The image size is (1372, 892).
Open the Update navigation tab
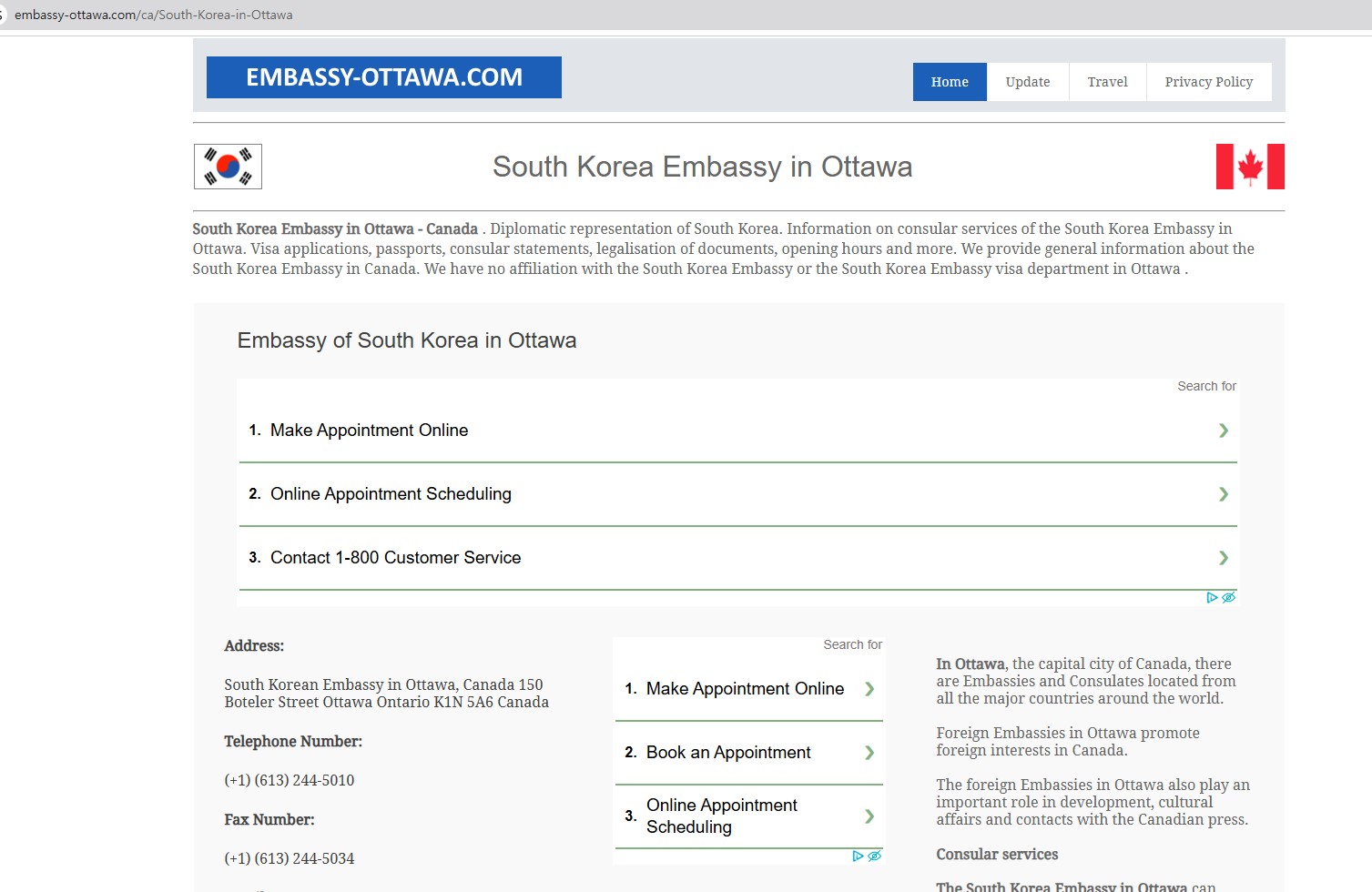tap(1027, 82)
